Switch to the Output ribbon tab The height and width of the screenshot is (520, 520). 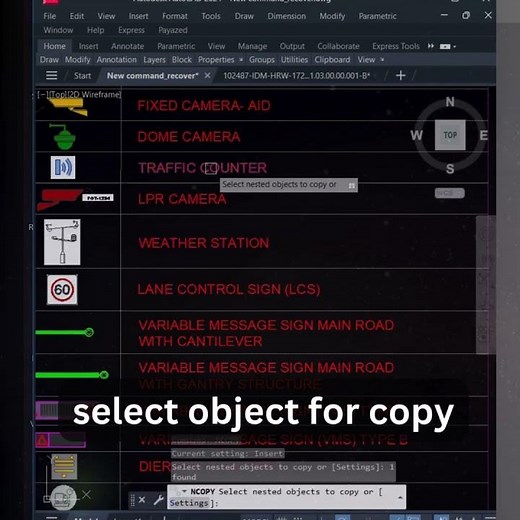(x=292, y=46)
